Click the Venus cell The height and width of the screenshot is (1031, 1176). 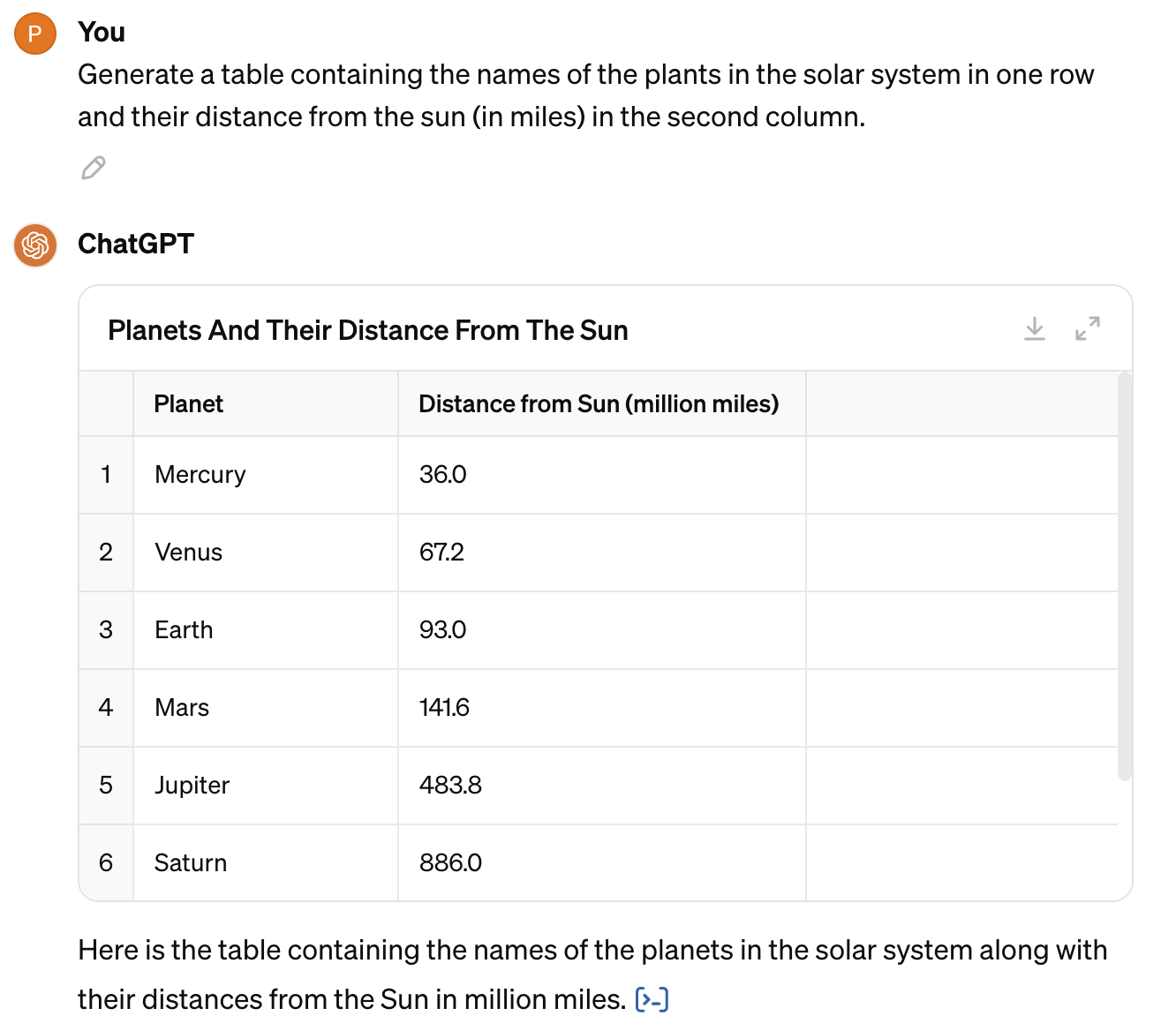pos(266,553)
